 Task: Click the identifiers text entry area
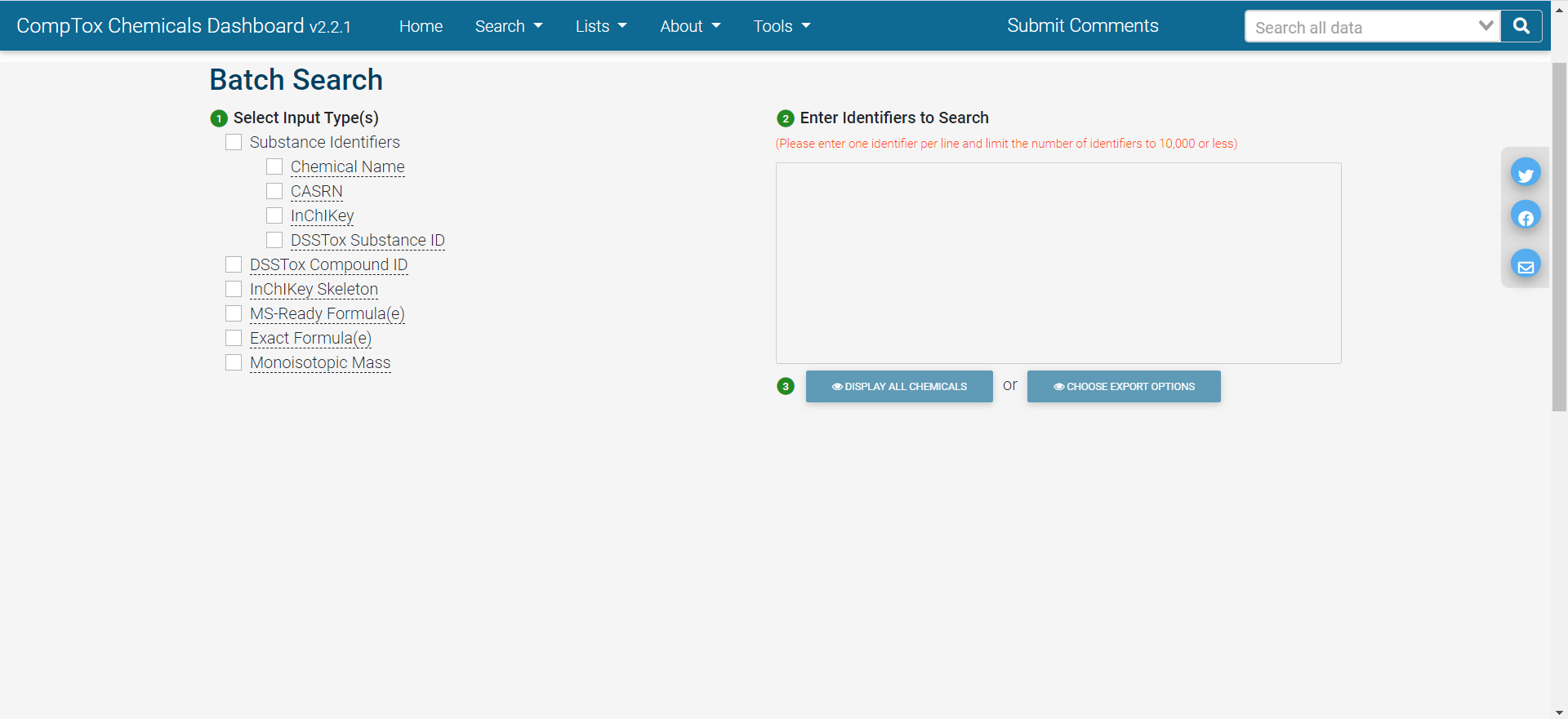coord(1058,263)
